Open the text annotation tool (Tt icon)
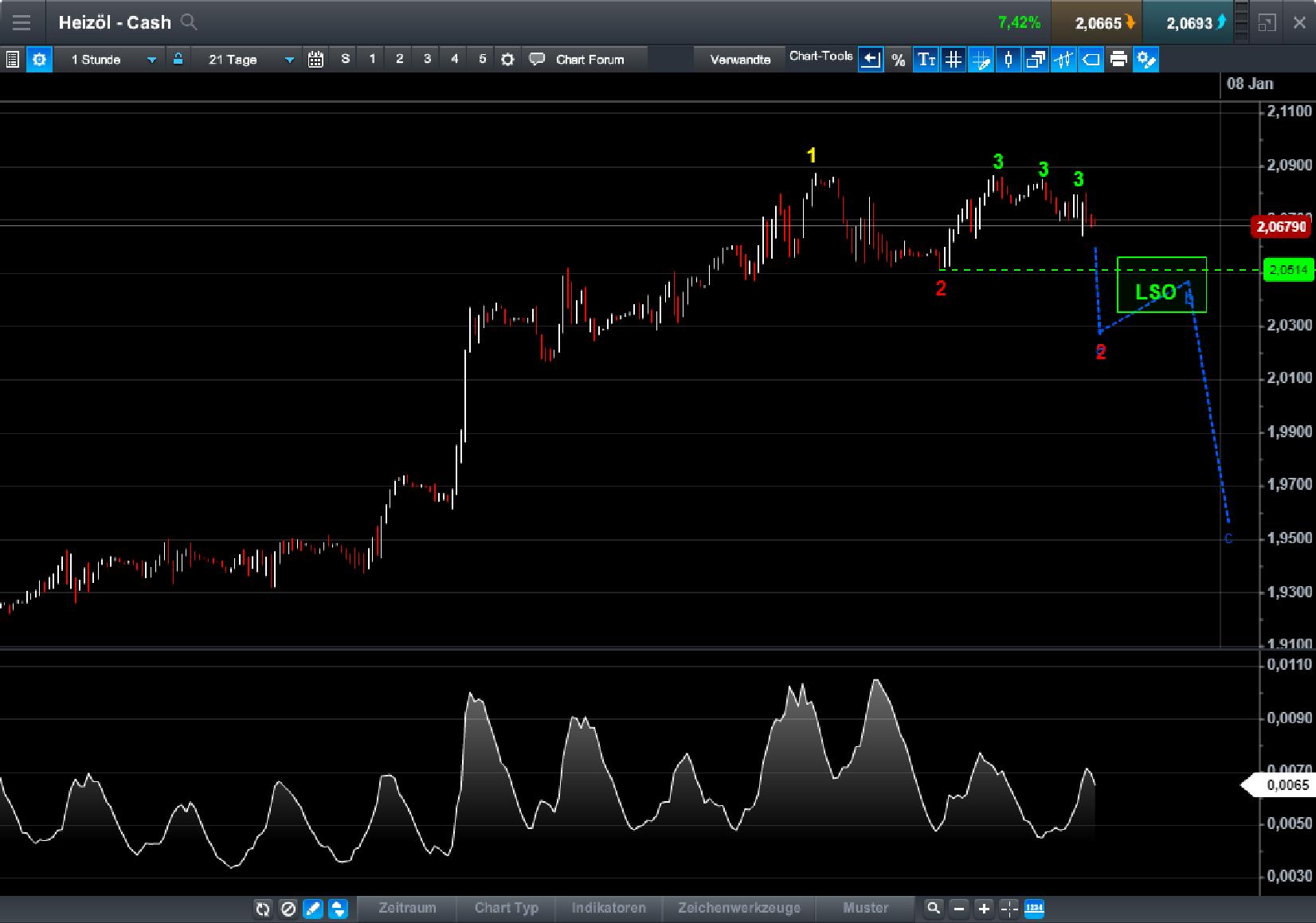The image size is (1316, 923). point(926,59)
